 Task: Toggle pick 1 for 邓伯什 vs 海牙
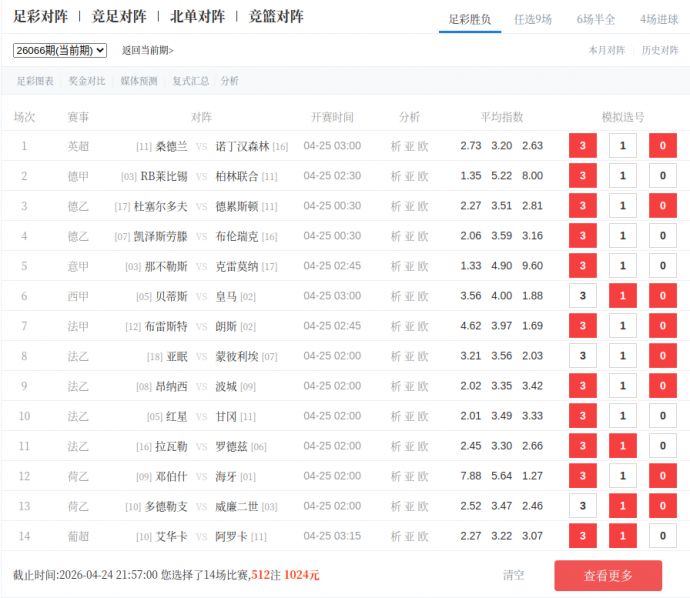623,476
